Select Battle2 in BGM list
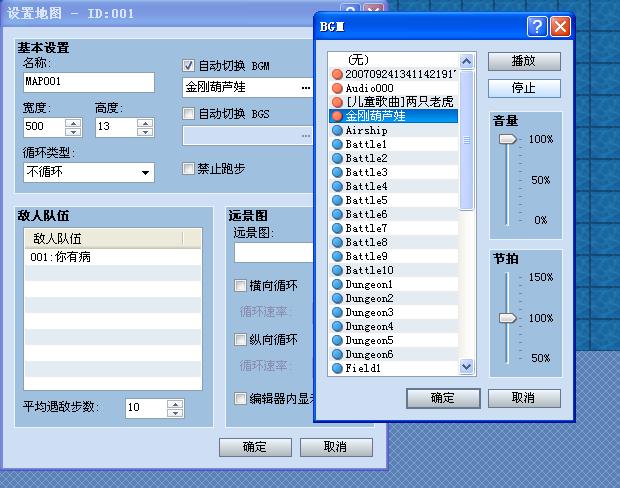The image size is (620, 488). (x=393, y=158)
